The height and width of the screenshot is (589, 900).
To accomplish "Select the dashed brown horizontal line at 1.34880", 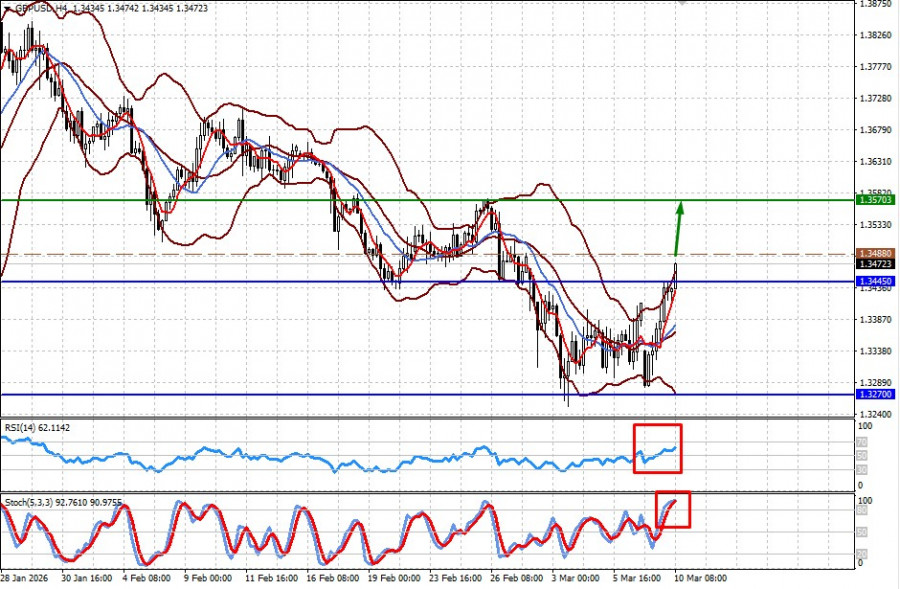I will (428, 254).
